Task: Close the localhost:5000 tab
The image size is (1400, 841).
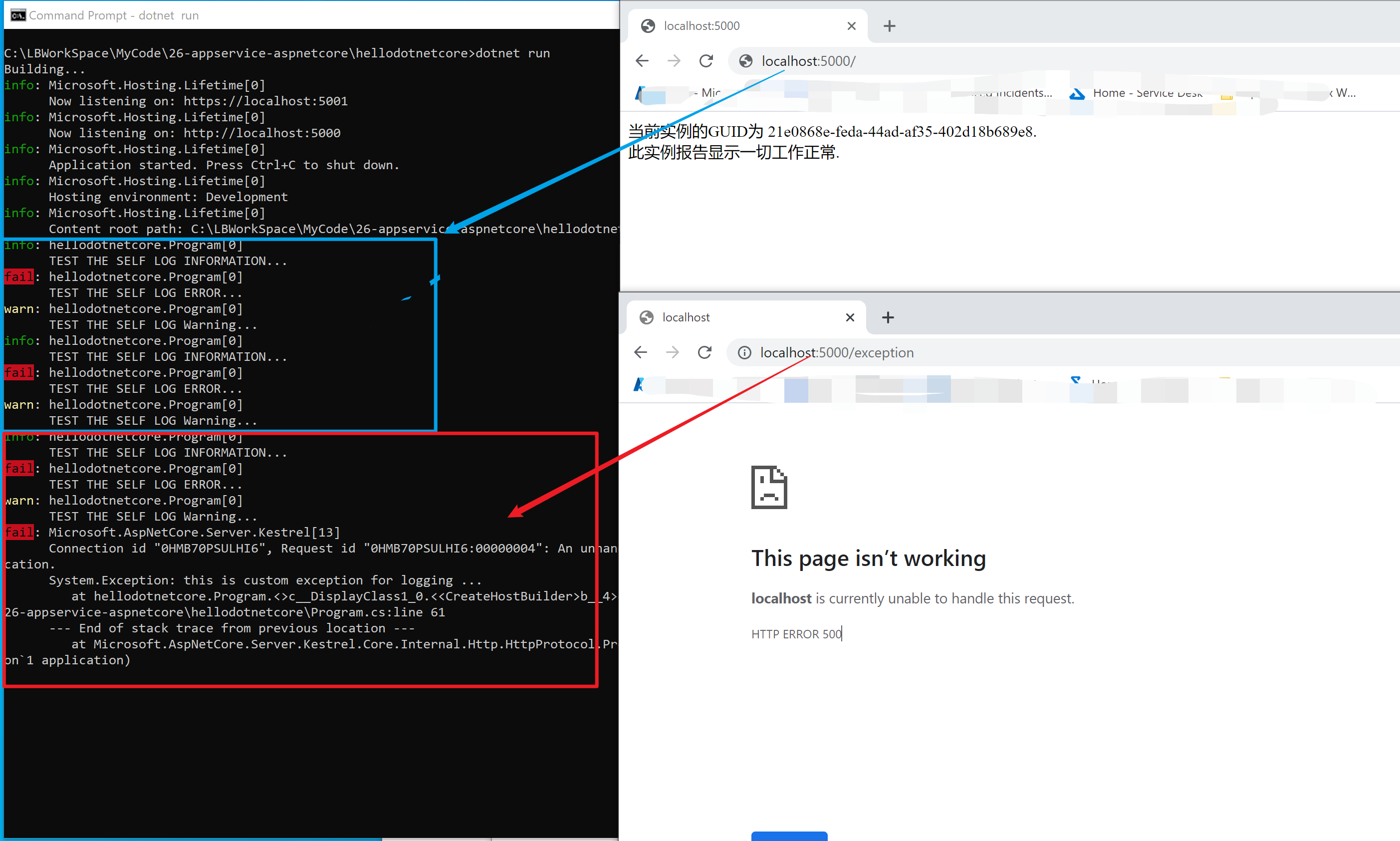Action: pyautogui.click(x=851, y=26)
